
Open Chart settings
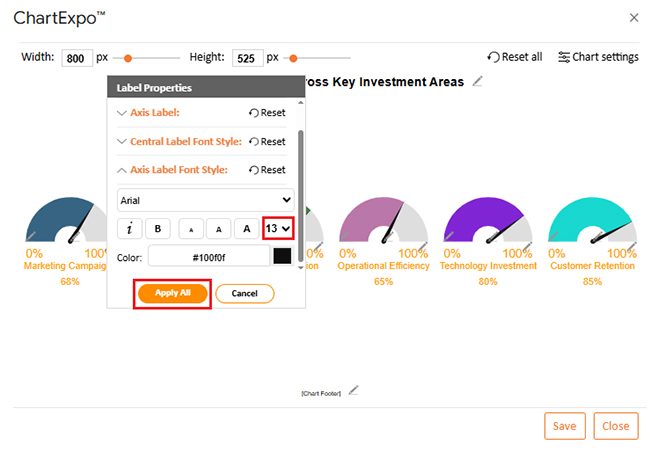pos(598,57)
